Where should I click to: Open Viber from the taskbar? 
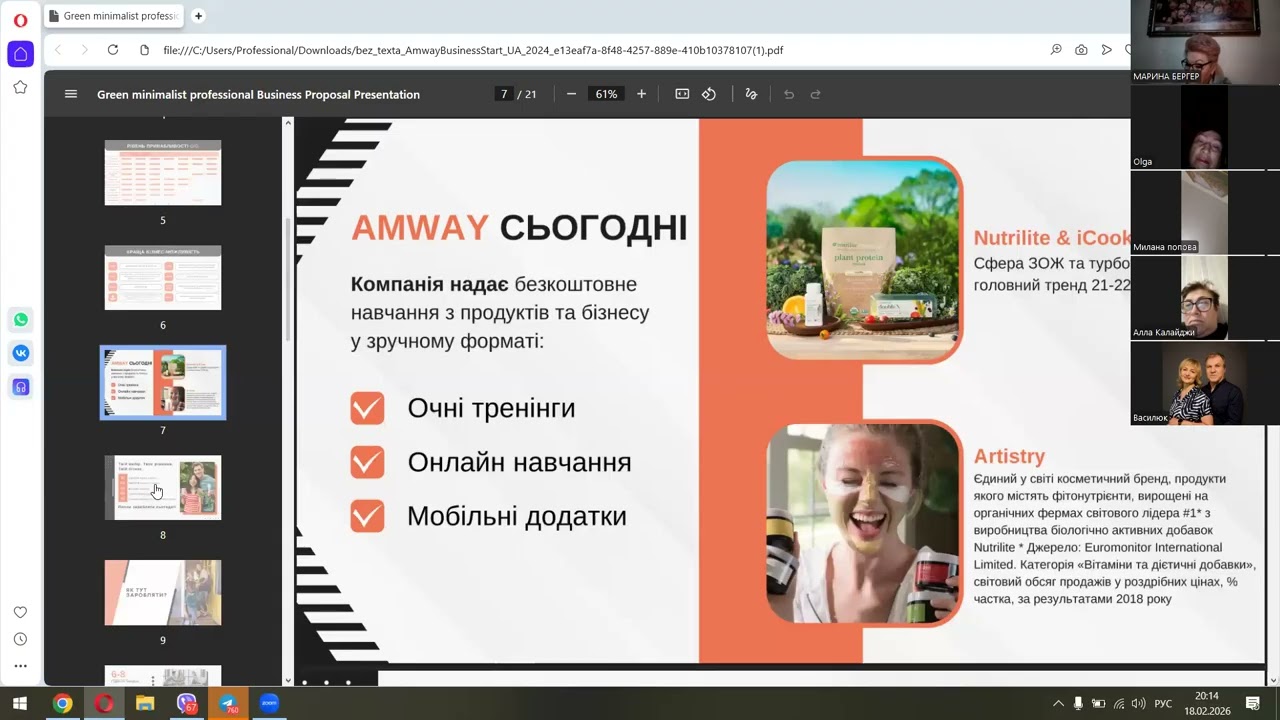coord(187,703)
